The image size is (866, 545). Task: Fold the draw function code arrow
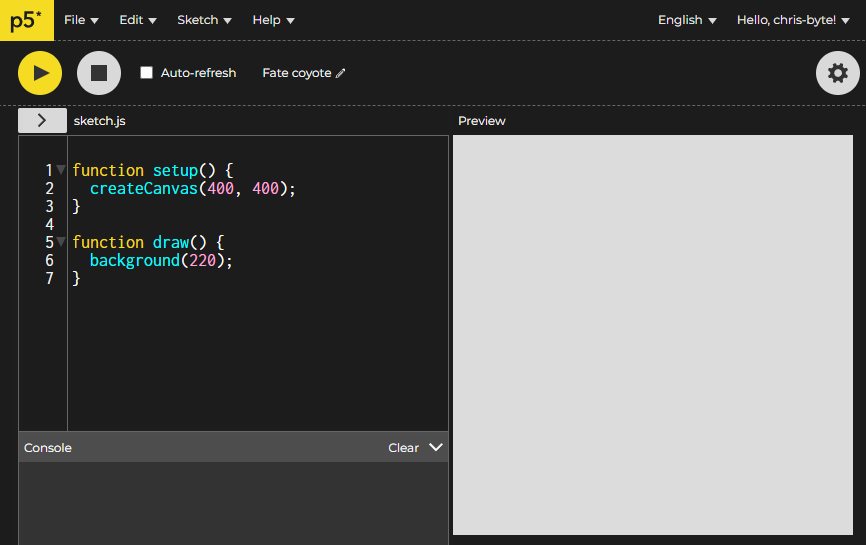tap(61, 242)
